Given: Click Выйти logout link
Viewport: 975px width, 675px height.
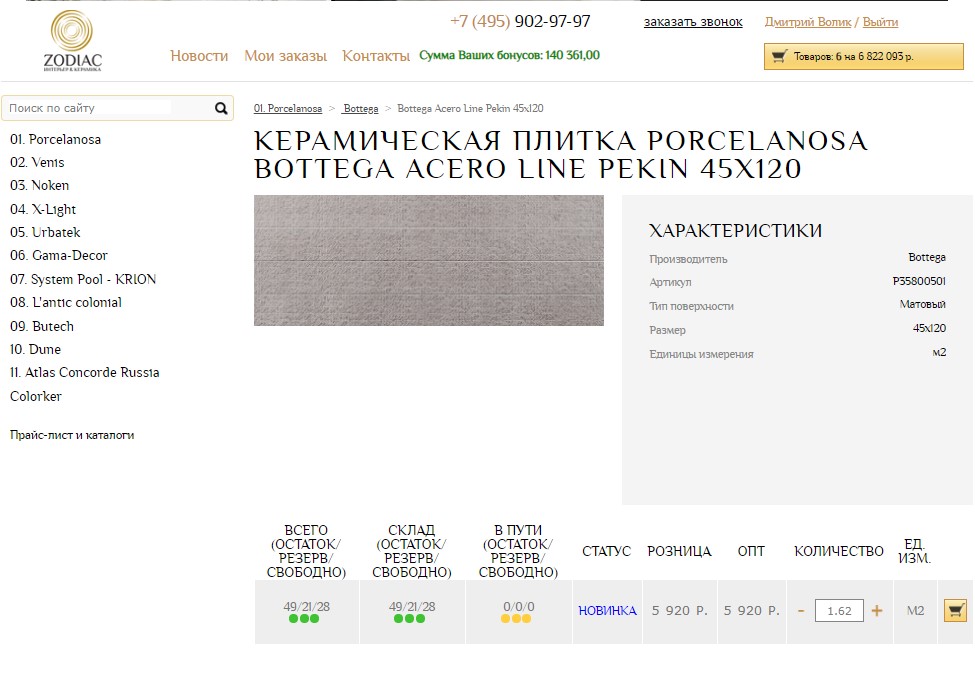Looking at the screenshot, I should tap(880, 22).
